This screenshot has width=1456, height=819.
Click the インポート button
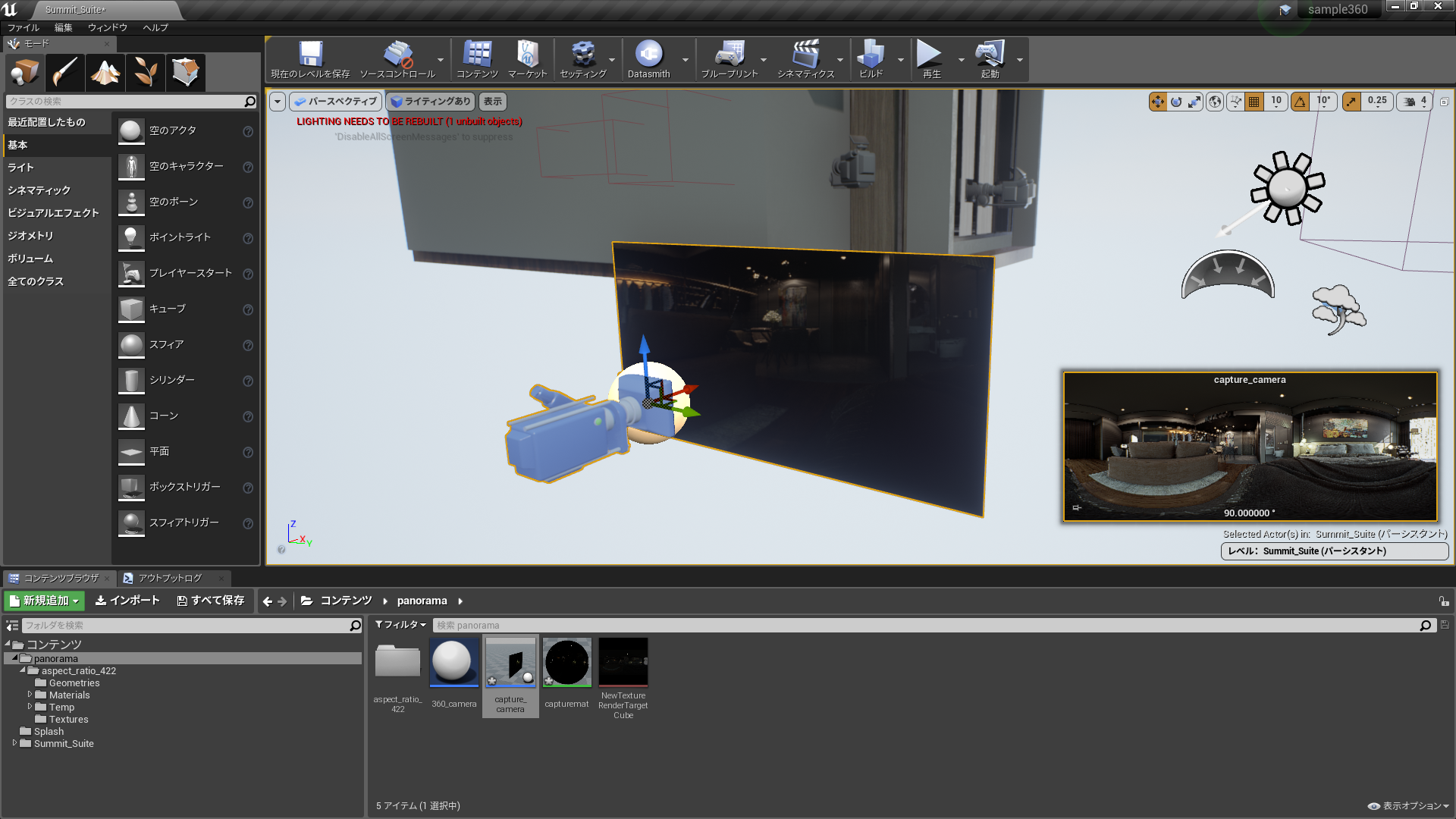(127, 601)
